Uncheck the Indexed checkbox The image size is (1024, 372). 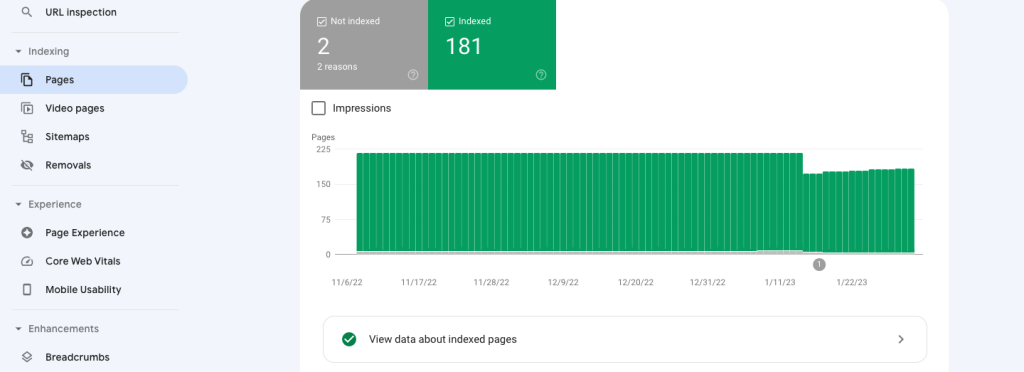[449, 22]
